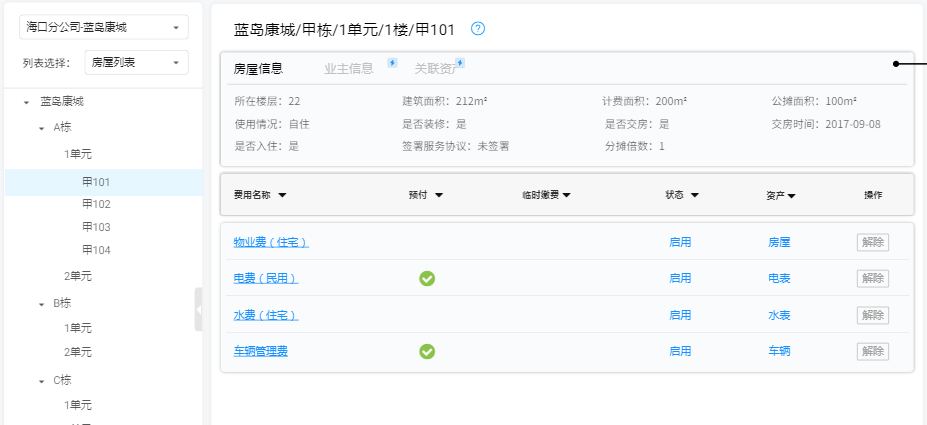Collapse the sidebar using the splitter handle

[198, 309]
